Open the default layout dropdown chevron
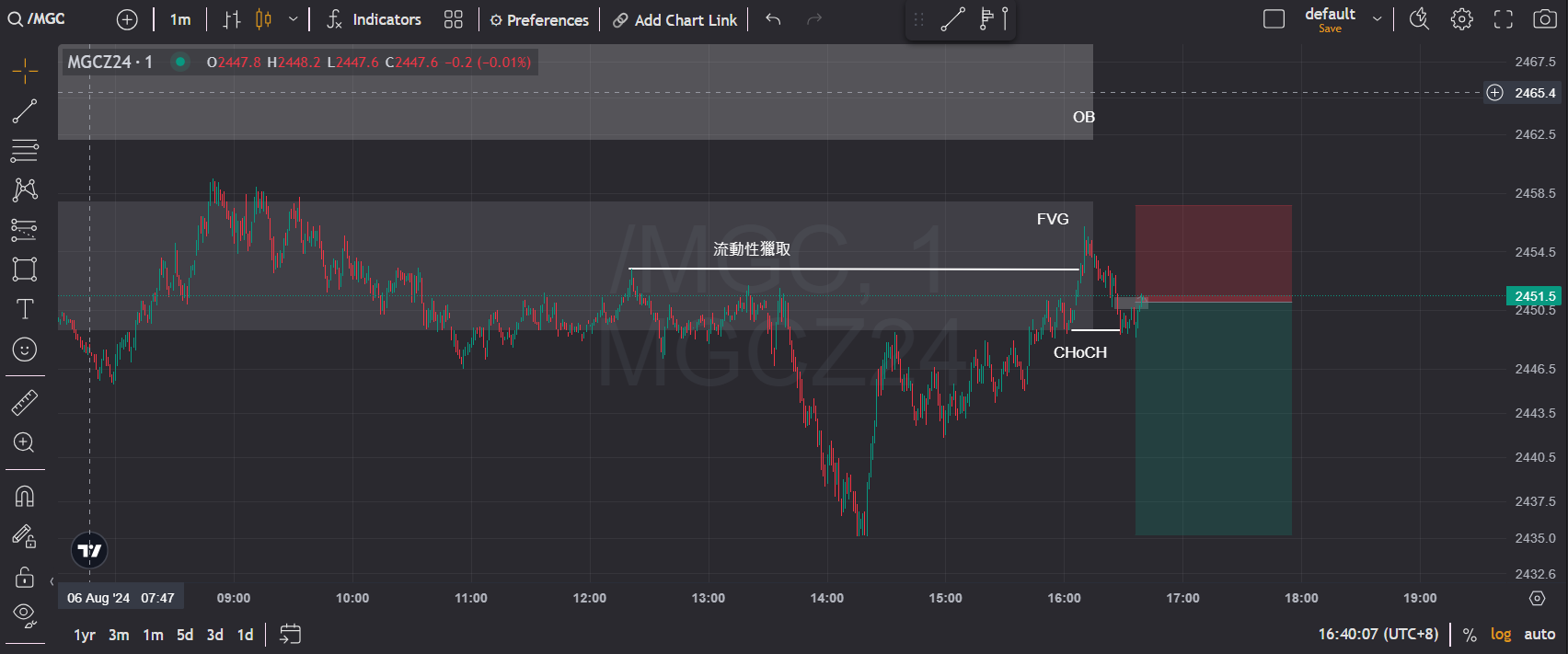Viewport: 1568px width, 654px height. pyautogui.click(x=1377, y=19)
